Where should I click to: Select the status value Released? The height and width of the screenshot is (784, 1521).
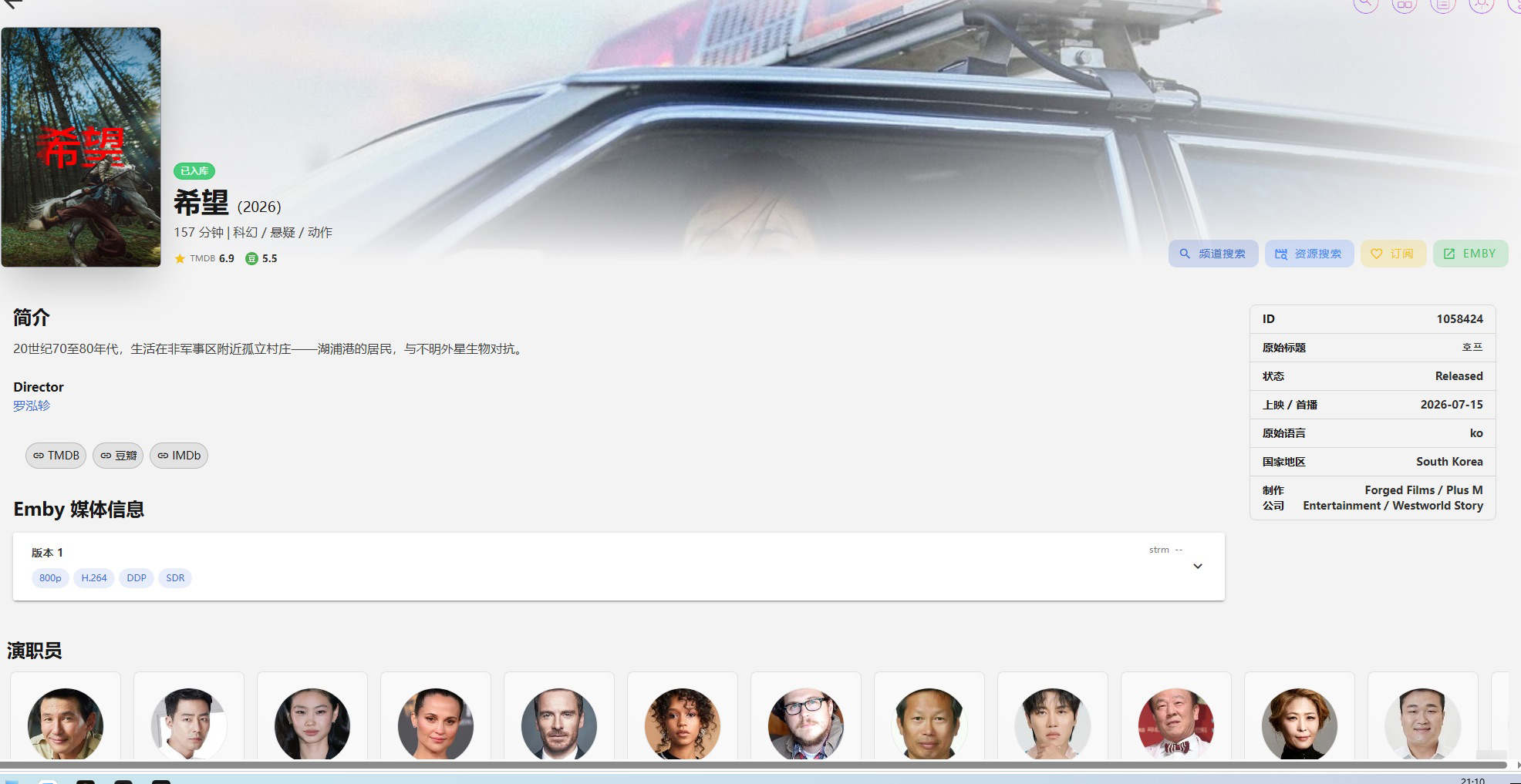point(1459,376)
